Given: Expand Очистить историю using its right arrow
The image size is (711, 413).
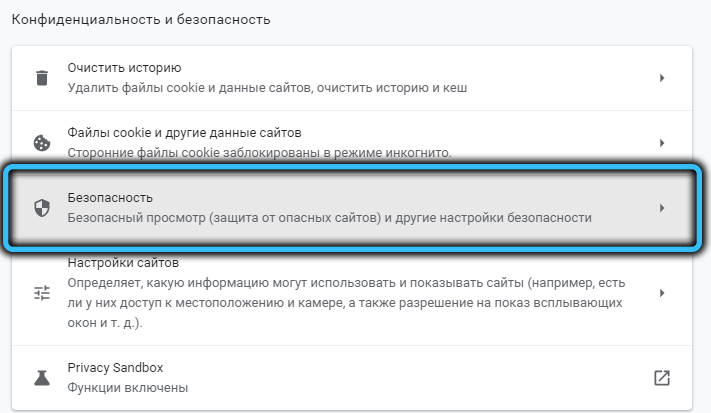Looking at the screenshot, I should pyautogui.click(x=662, y=78).
